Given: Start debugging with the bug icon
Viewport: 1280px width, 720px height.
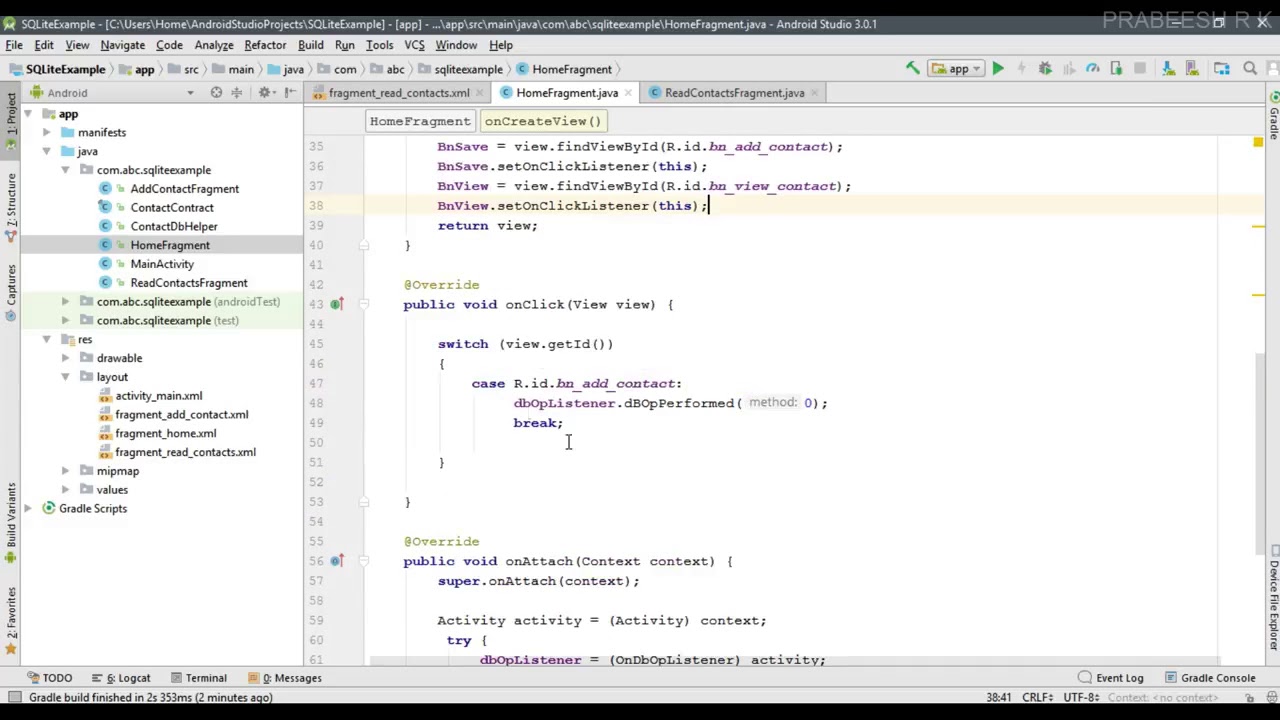Looking at the screenshot, I should [x=1045, y=69].
